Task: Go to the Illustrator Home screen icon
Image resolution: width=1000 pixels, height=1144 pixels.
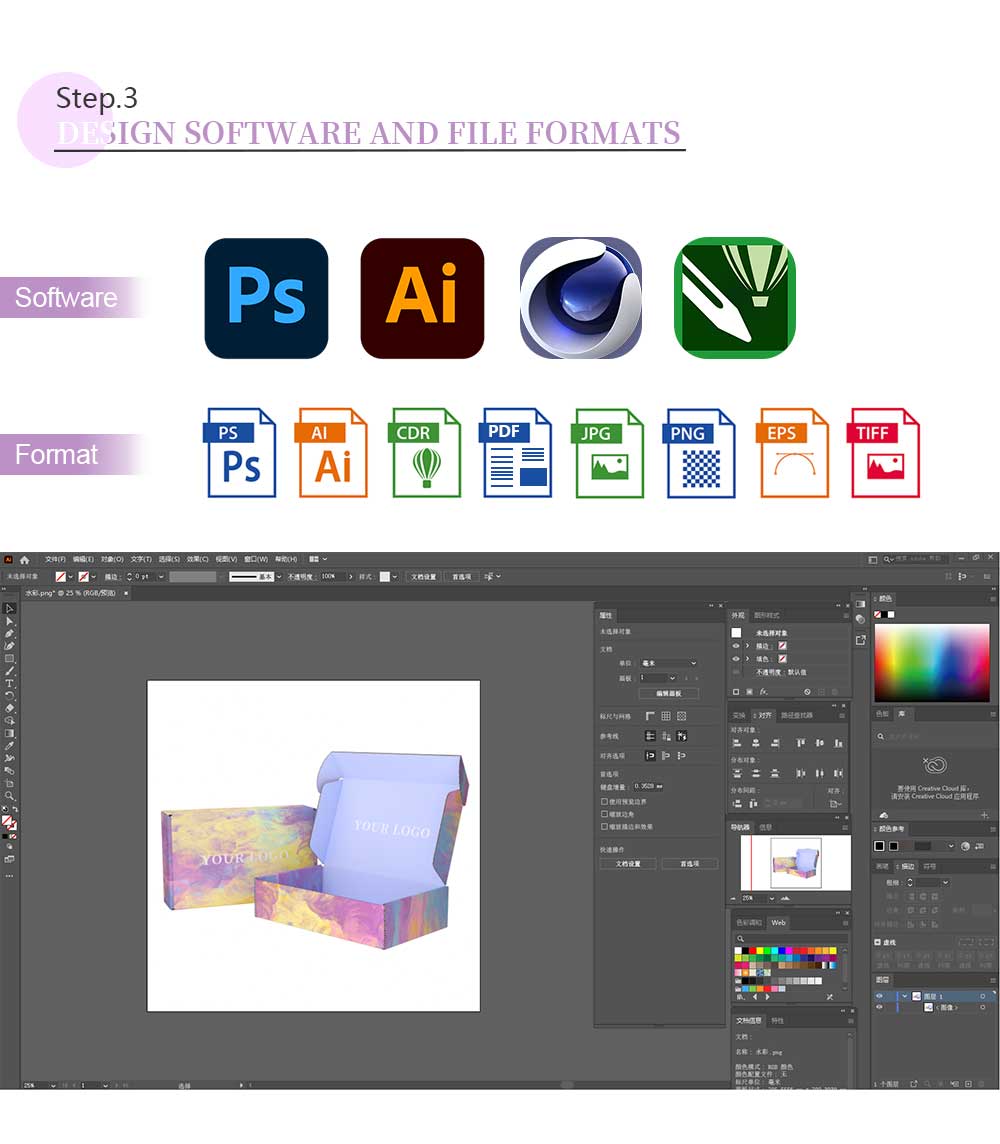Action: (x=24, y=560)
